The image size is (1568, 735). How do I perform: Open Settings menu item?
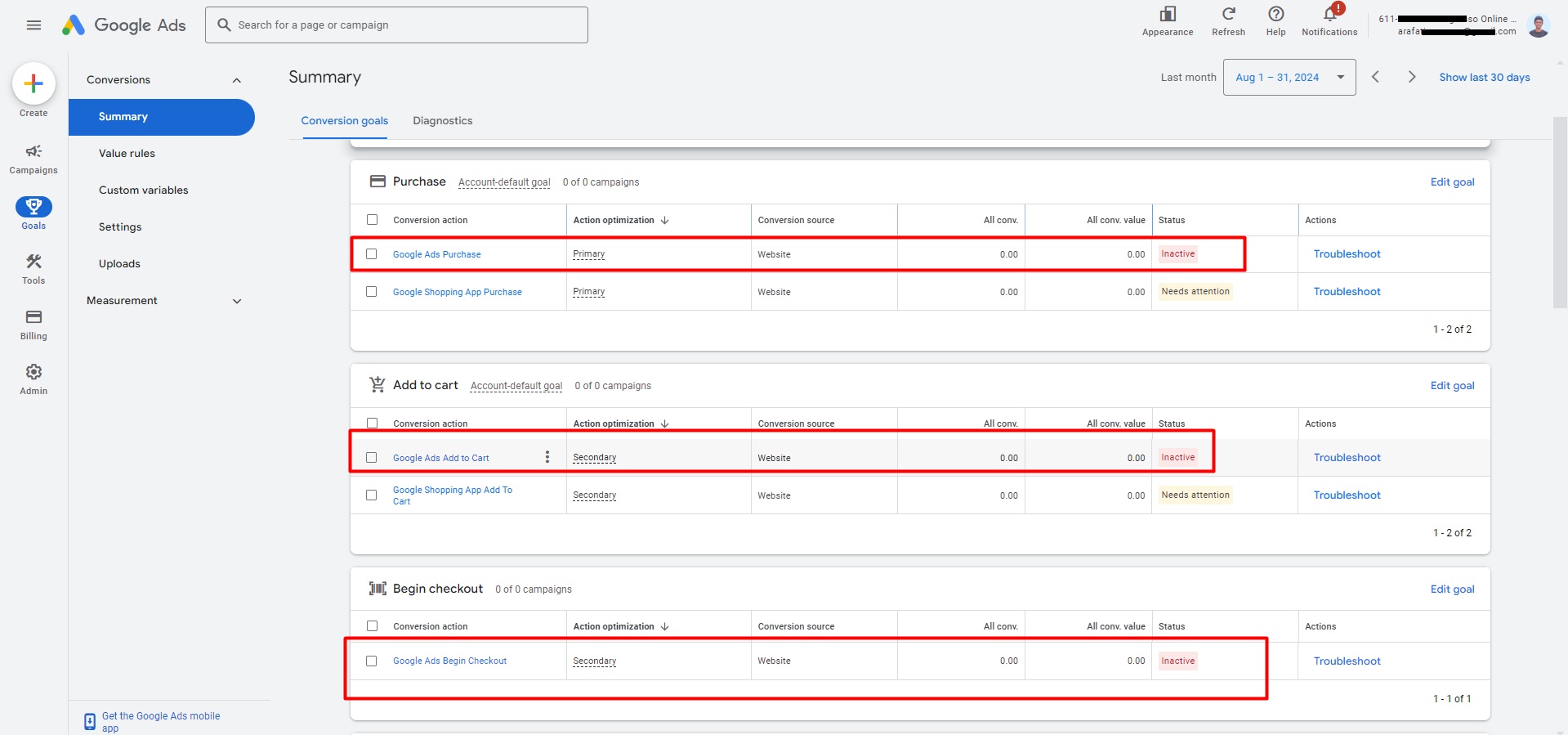pyautogui.click(x=120, y=227)
